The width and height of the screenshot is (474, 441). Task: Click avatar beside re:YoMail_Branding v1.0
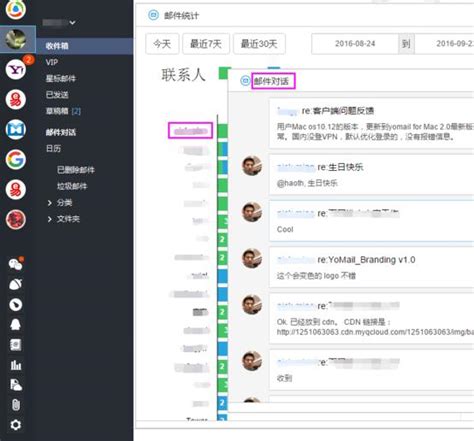[x=252, y=258]
